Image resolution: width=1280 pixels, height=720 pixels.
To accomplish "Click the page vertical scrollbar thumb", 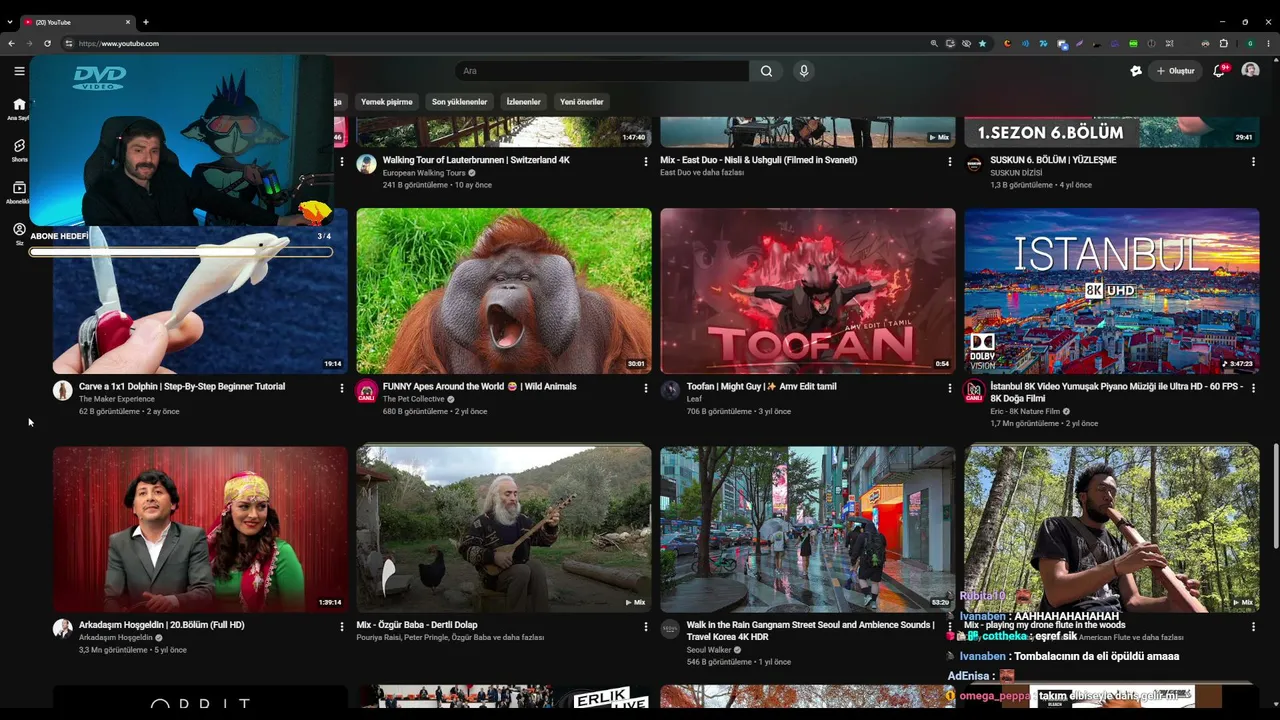I will tap(1275, 497).
